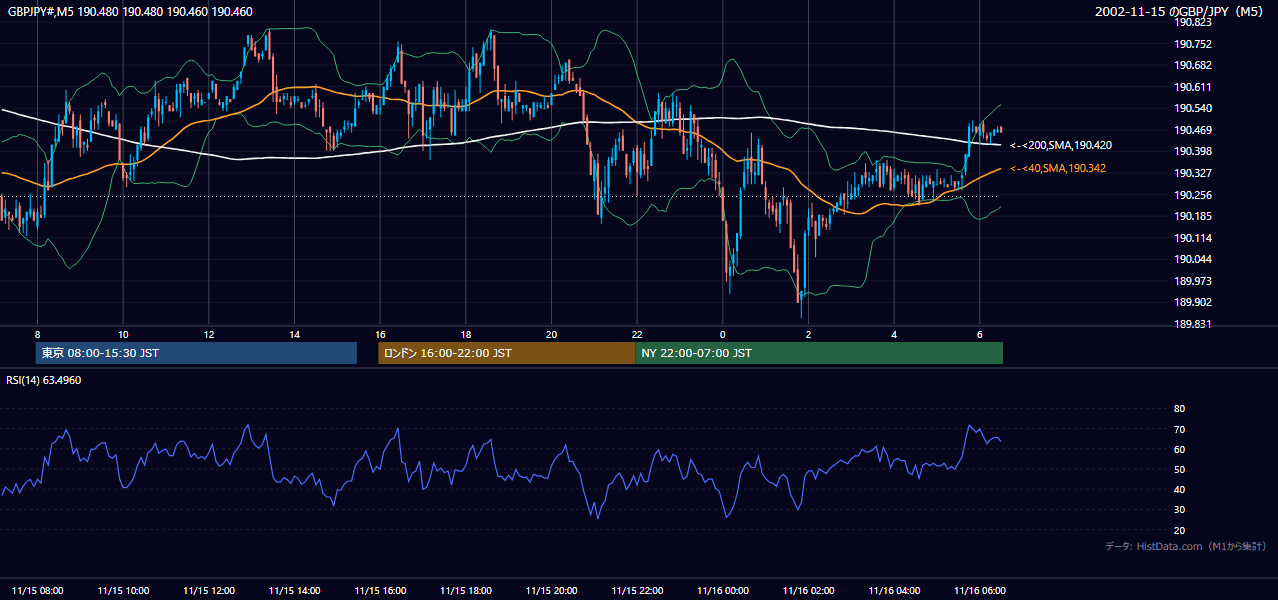Screen dimensions: 1278x600
Task: Click hour tick 20 under price chart
Action: coord(551,334)
